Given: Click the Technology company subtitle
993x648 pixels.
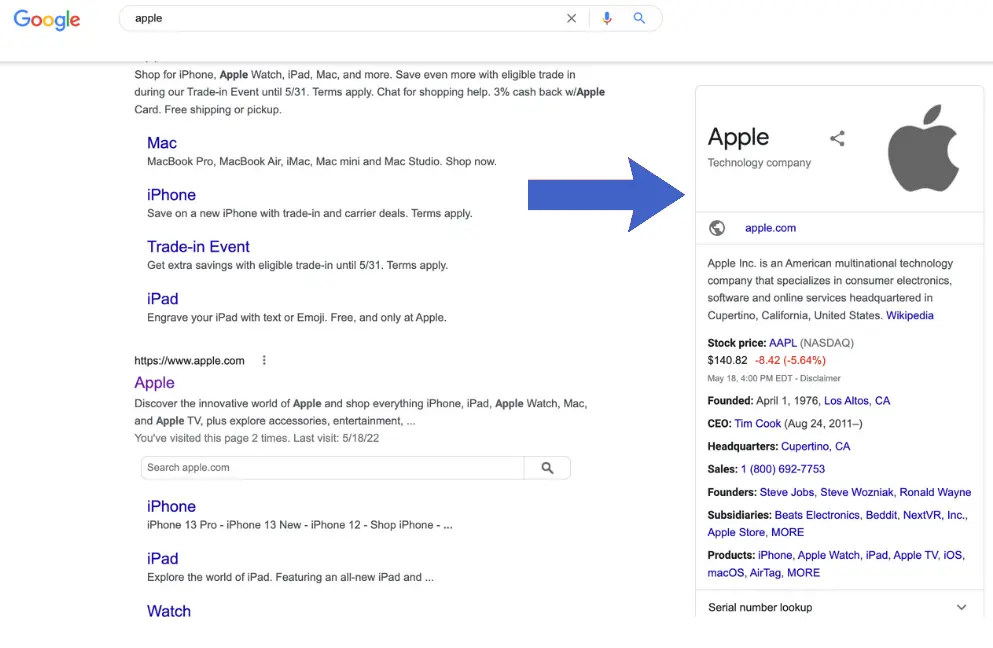Looking at the screenshot, I should click(759, 163).
